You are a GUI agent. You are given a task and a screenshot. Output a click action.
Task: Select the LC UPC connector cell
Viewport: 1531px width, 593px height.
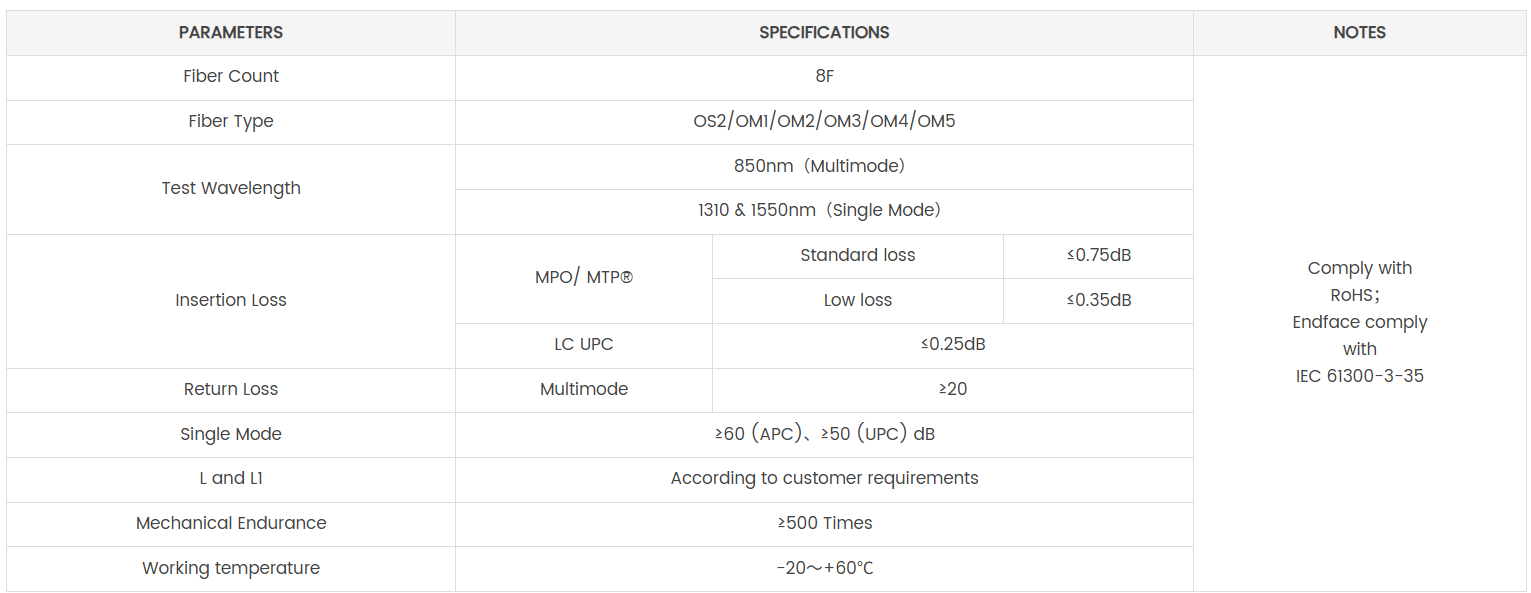point(584,345)
